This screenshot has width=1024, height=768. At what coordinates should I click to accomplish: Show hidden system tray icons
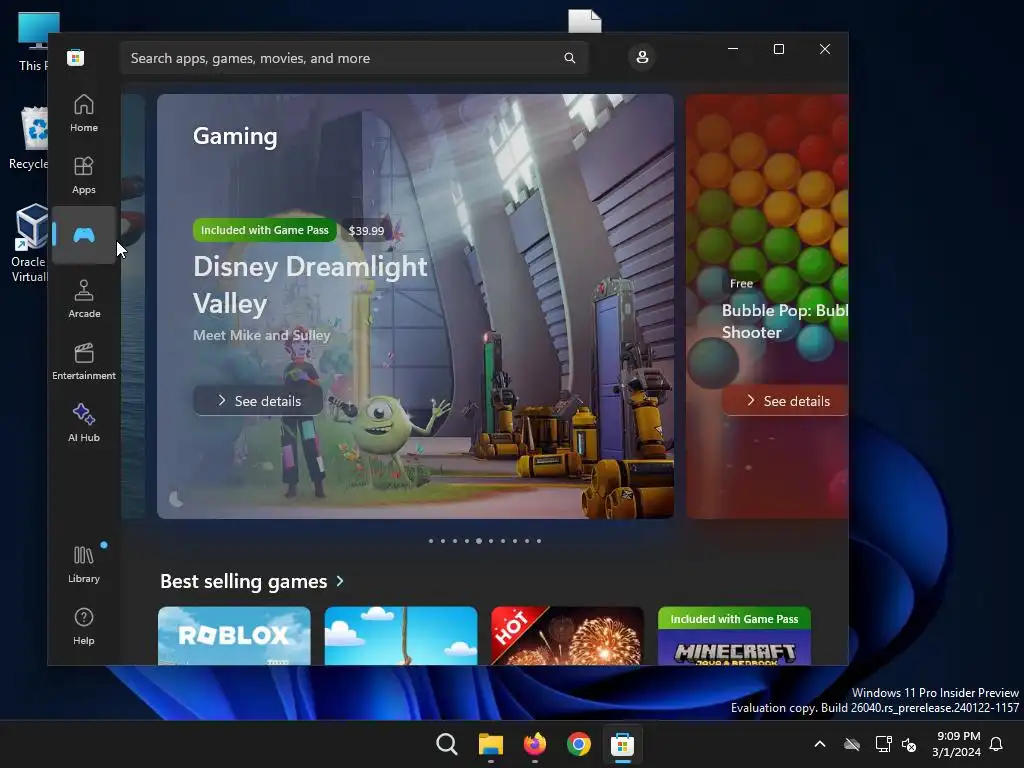coord(820,744)
